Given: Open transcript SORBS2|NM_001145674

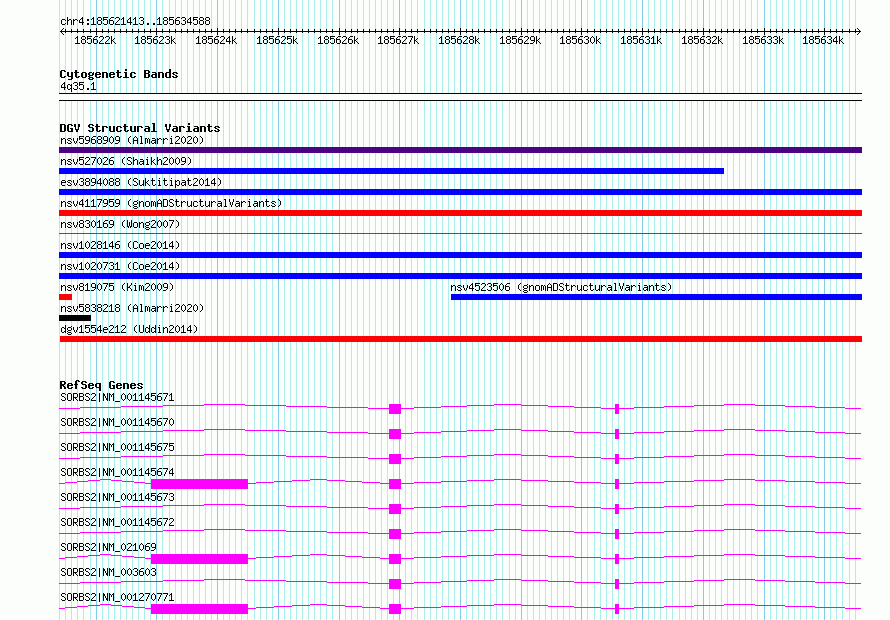Looking at the screenshot, I should coord(117,472).
